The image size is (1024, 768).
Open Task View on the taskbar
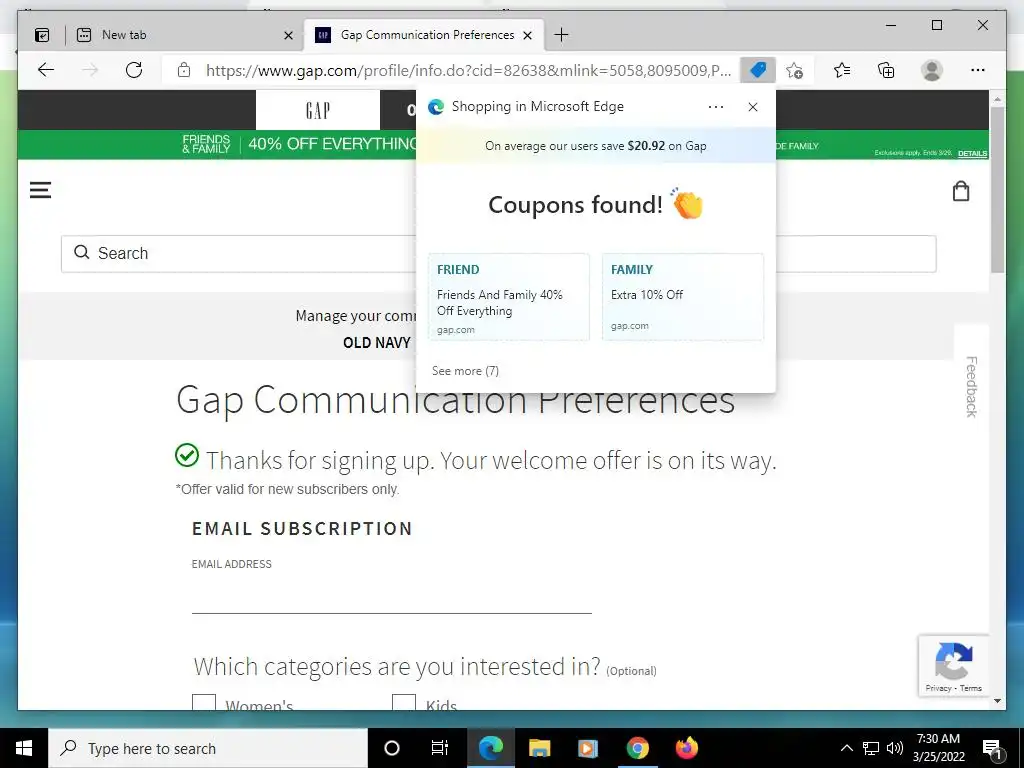tap(440, 748)
